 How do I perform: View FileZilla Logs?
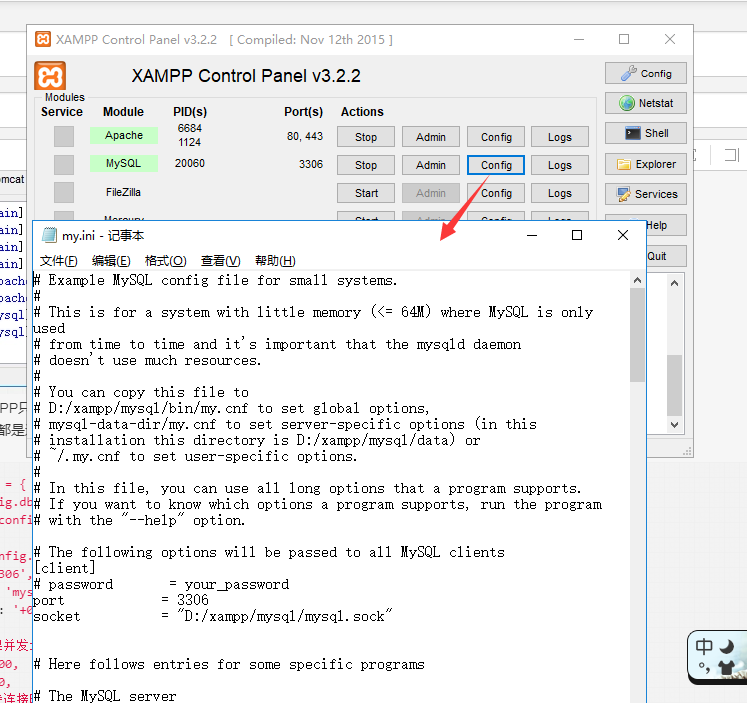[560, 193]
